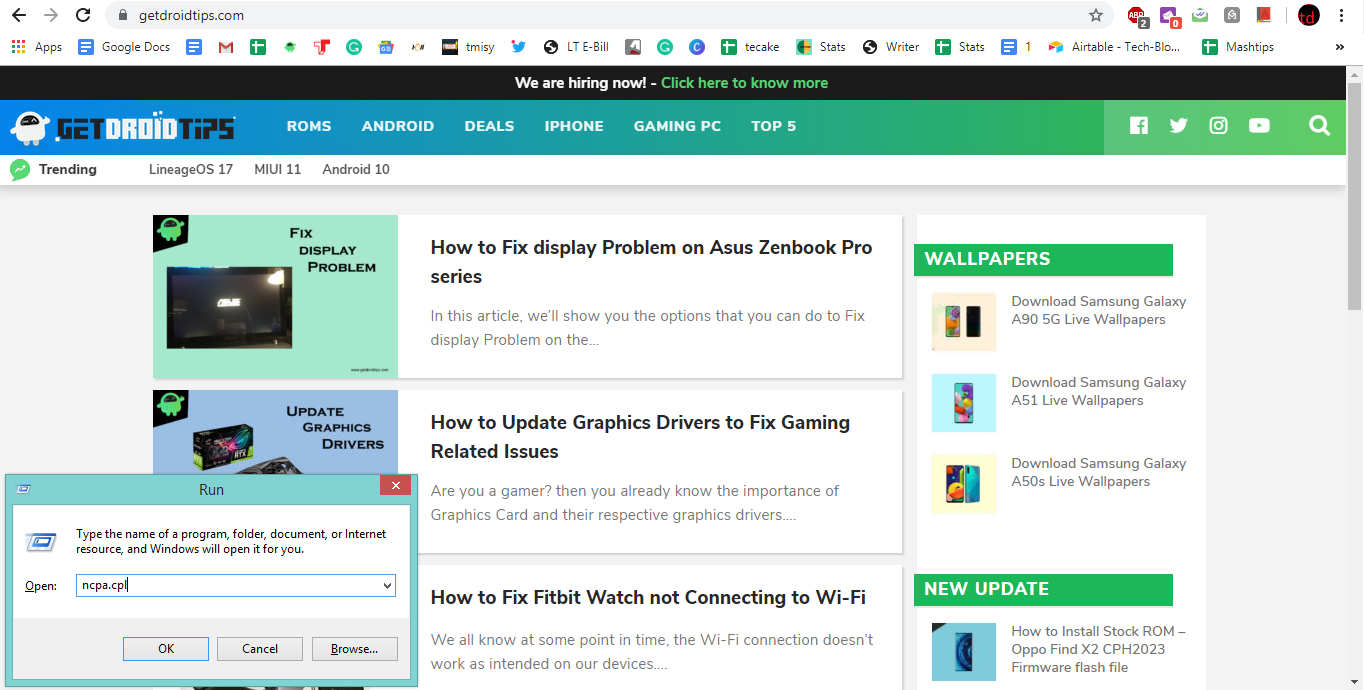
Task: Open the GAMING PC menu
Action: point(677,126)
